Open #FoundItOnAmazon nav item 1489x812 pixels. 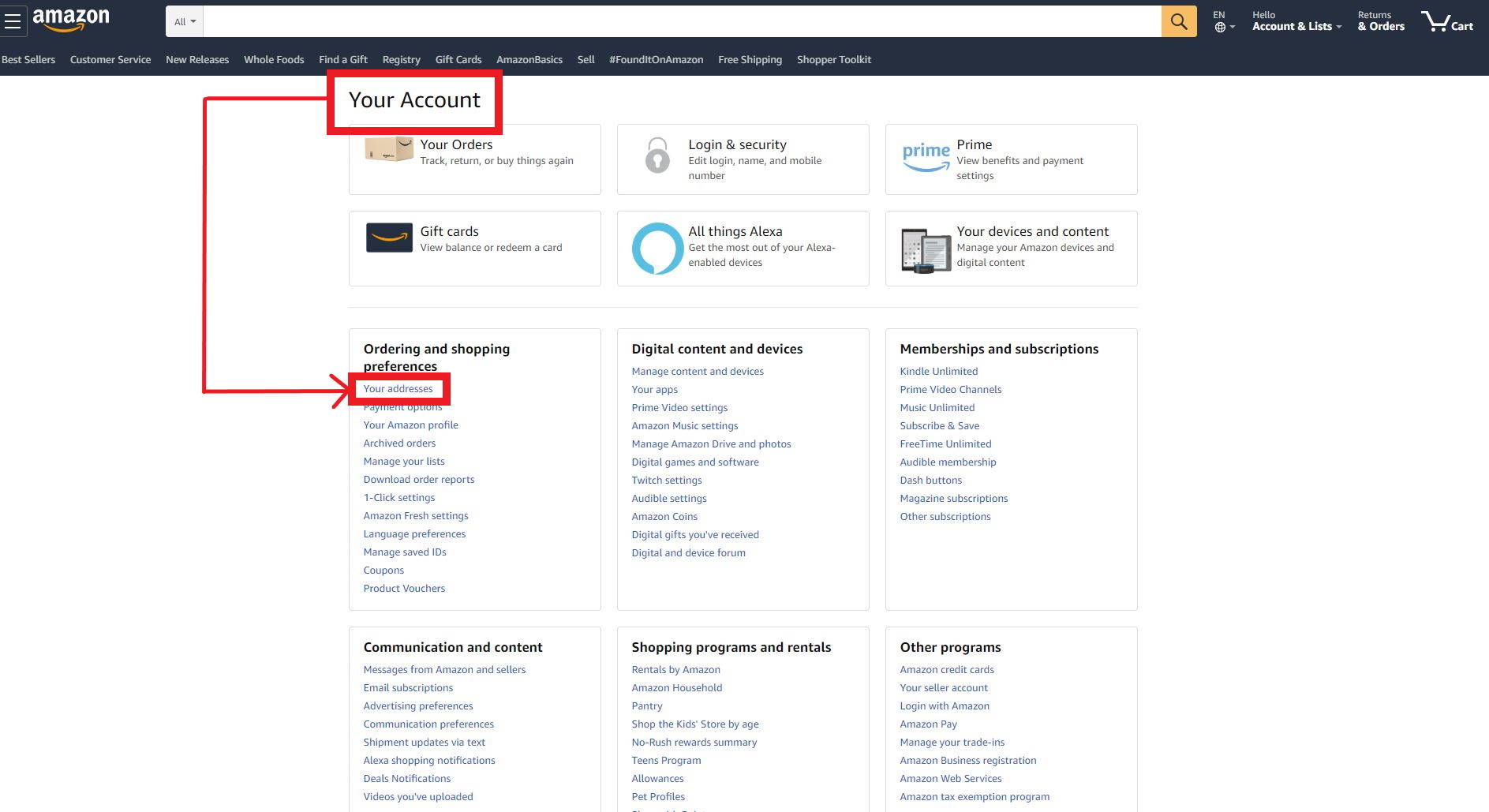click(x=656, y=59)
